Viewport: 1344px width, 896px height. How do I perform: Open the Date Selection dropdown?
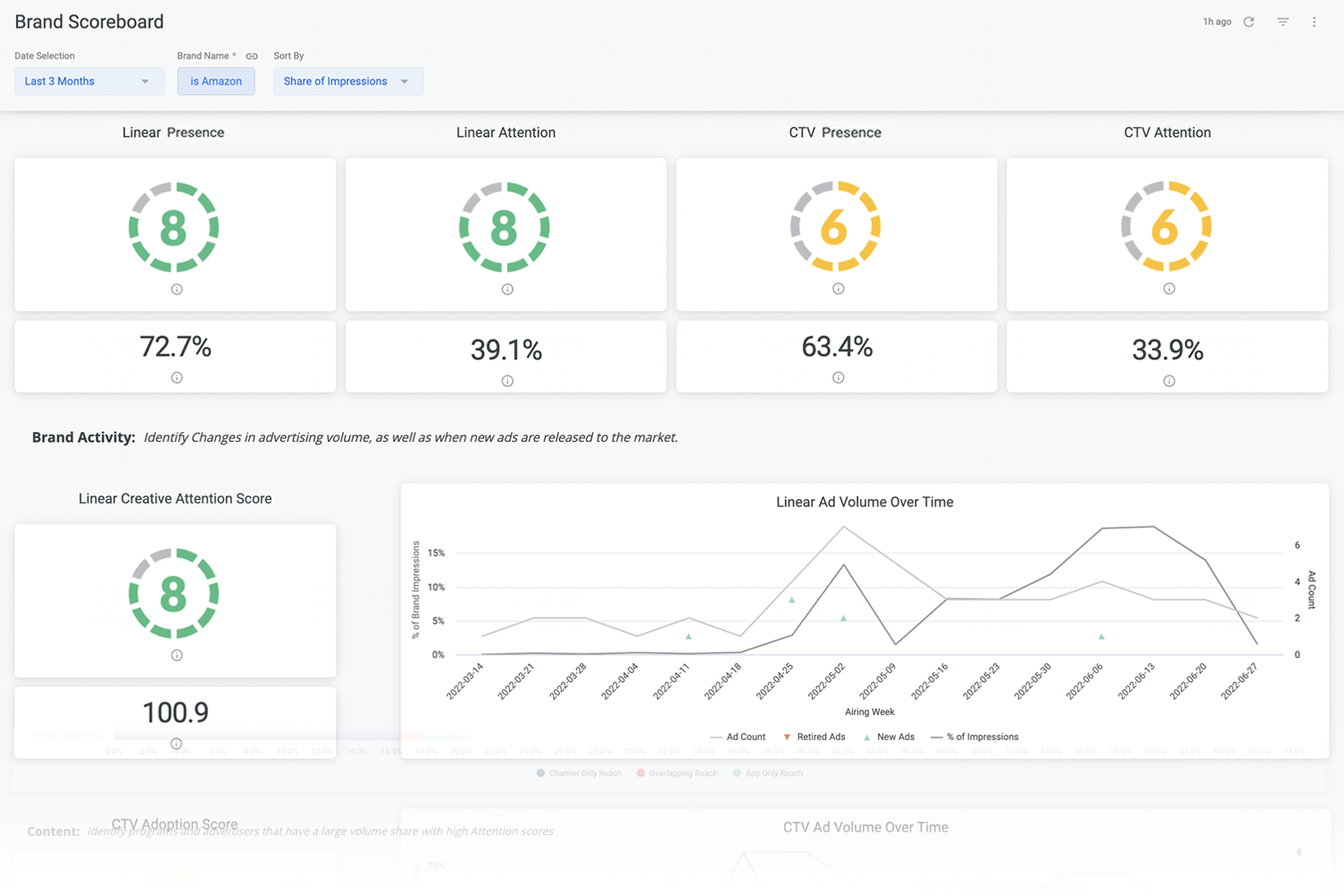pos(89,82)
